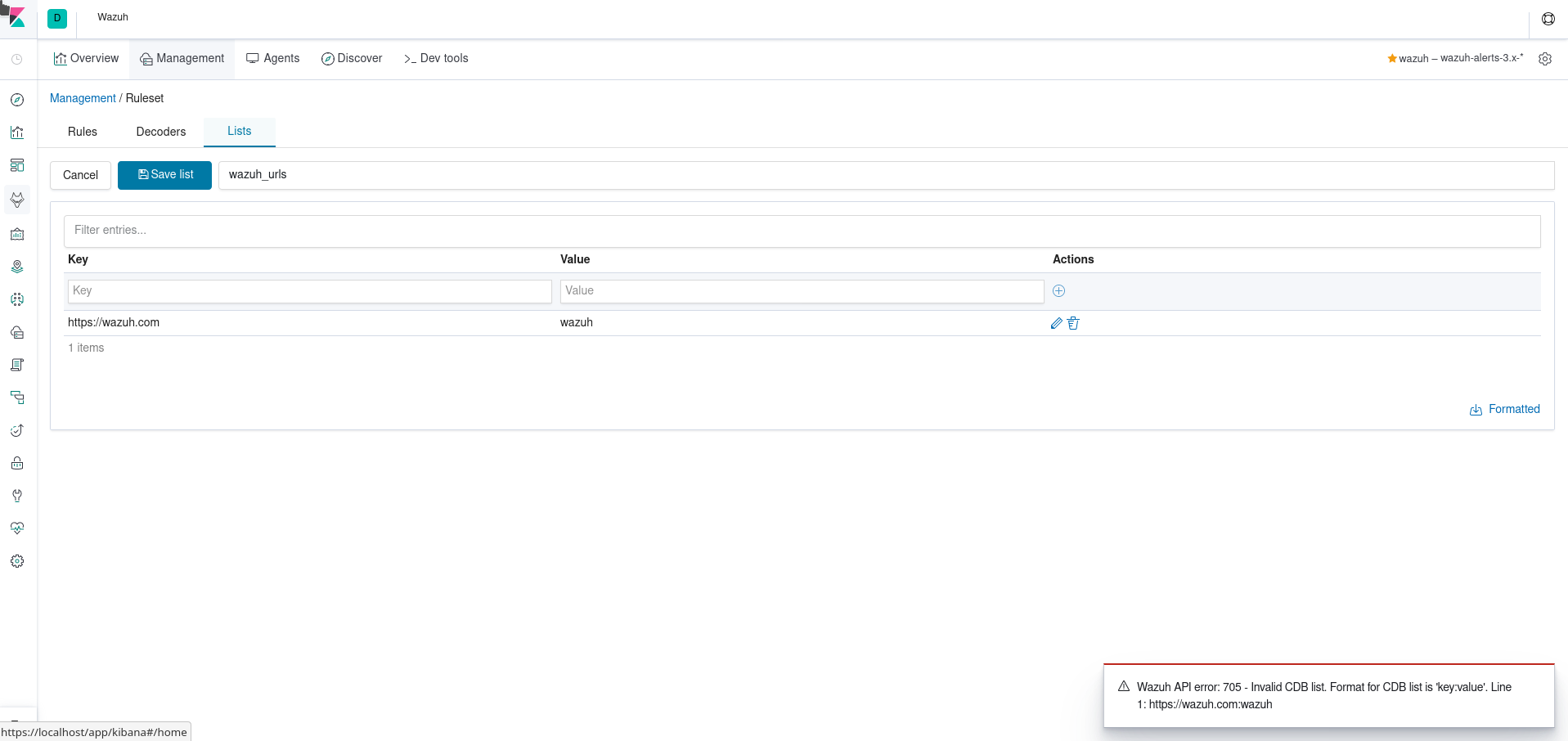Save the wazuh_urls list
1568x741 pixels.
click(164, 175)
